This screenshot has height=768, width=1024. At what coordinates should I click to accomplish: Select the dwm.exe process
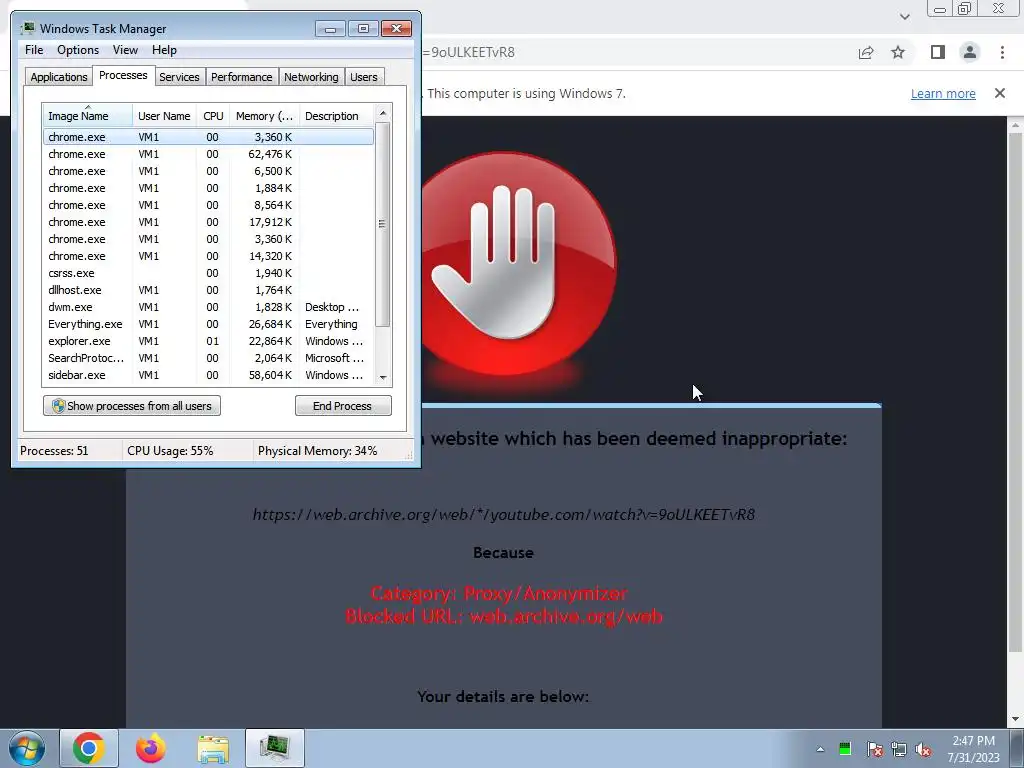(x=208, y=307)
